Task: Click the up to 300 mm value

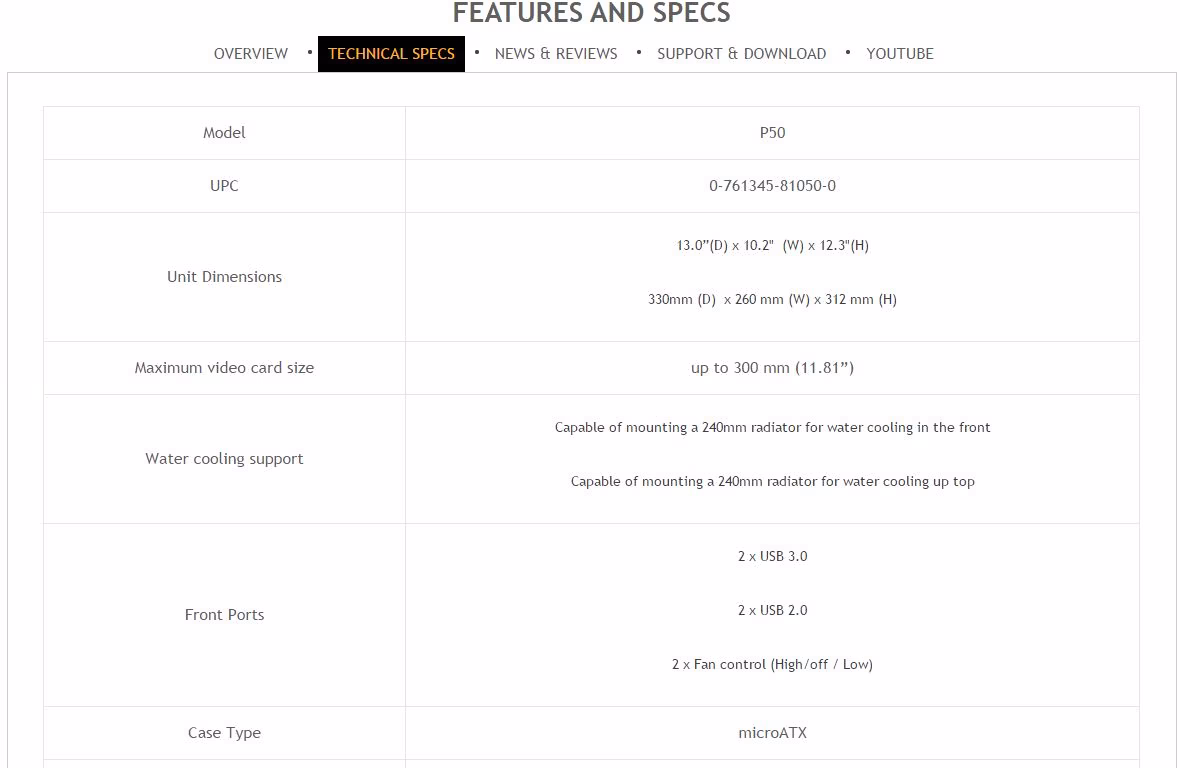Action: point(772,368)
